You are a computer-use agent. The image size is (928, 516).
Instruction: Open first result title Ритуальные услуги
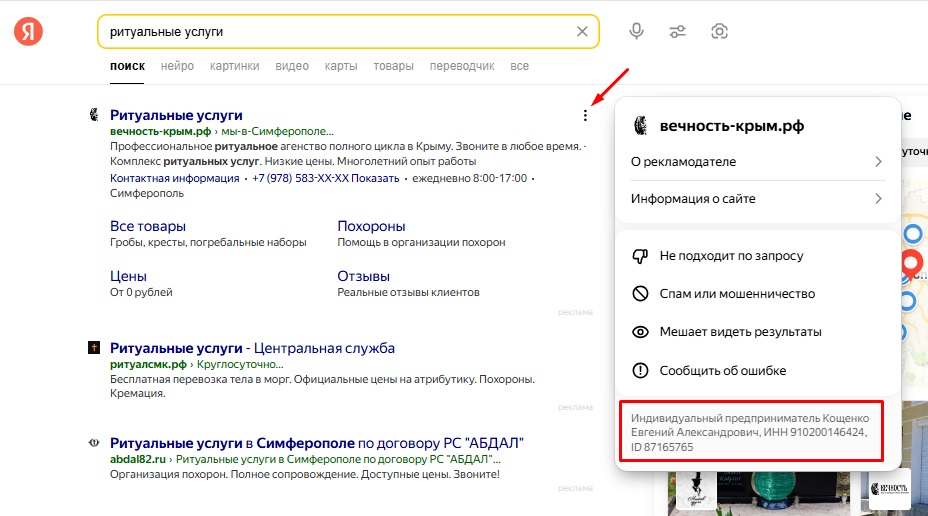[176, 115]
